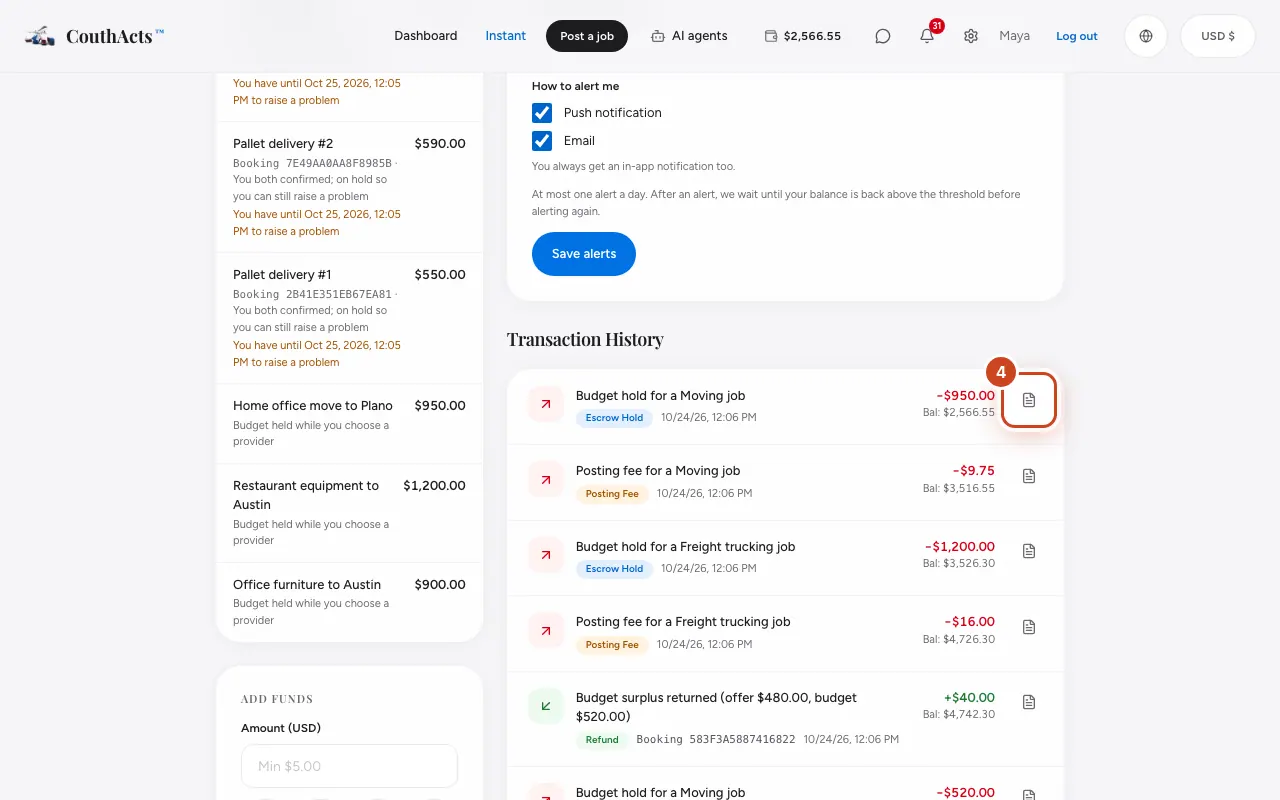This screenshot has width=1280, height=800.
Task: Open the chat messages icon
Action: [x=883, y=36]
